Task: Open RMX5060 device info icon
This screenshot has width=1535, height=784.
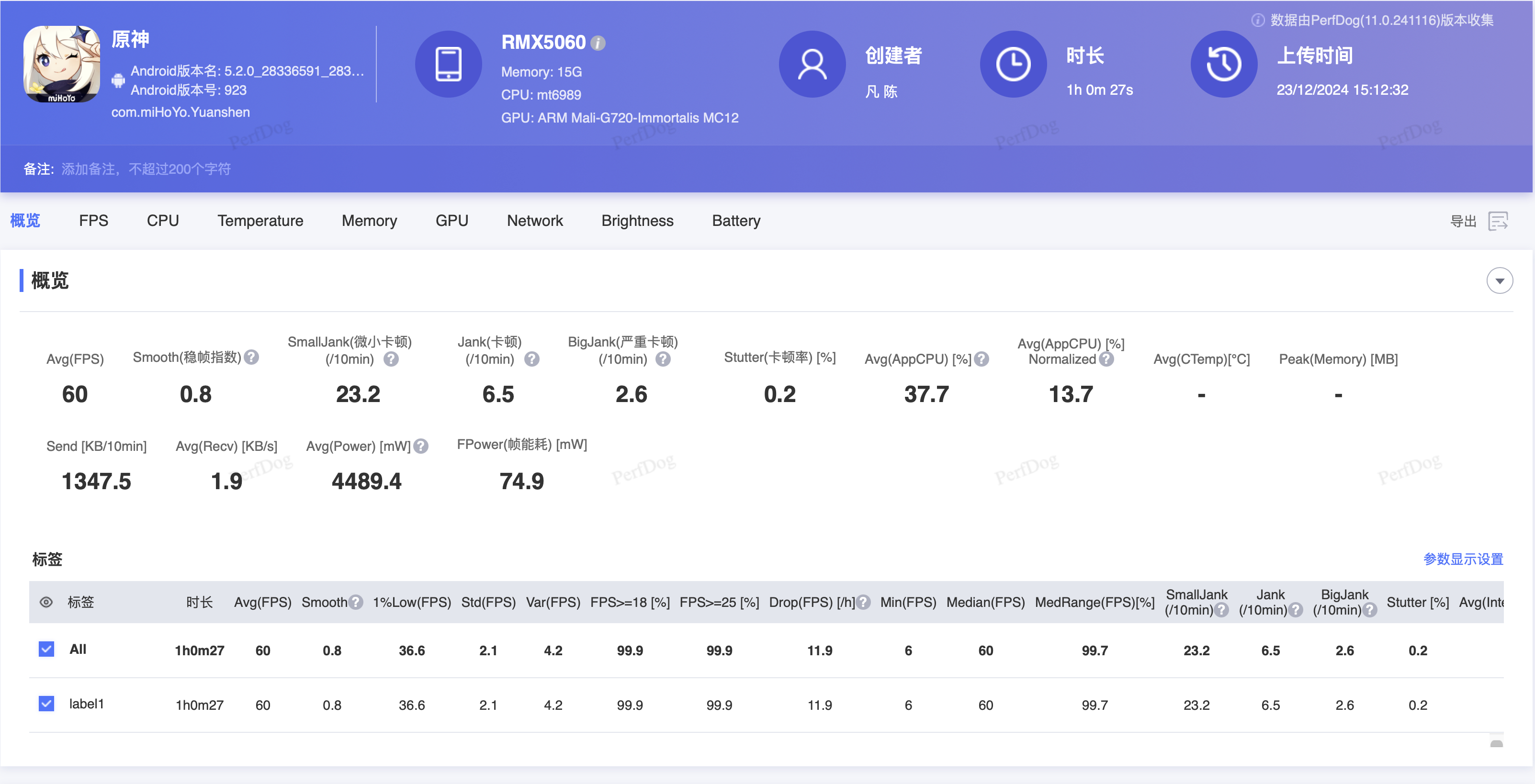Action: [x=598, y=43]
